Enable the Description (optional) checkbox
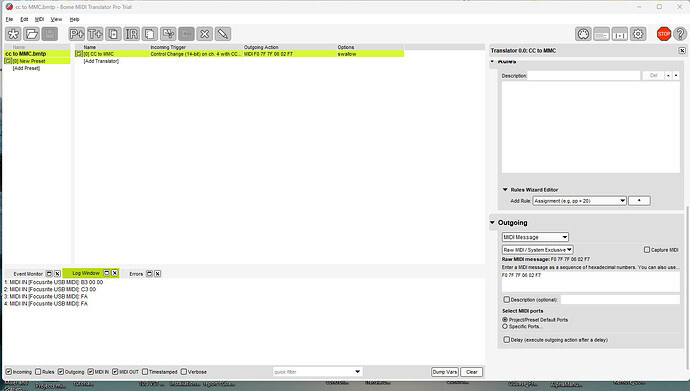Viewport: 690px width, 391px height. coord(506,300)
